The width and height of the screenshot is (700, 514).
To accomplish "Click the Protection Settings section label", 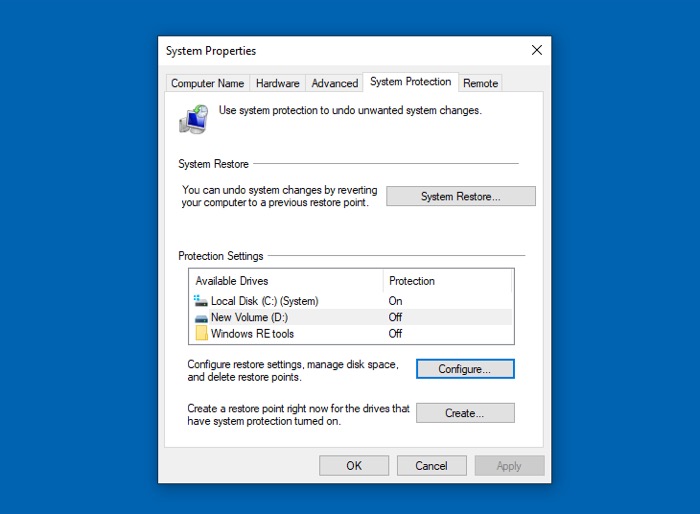I will (x=221, y=256).
